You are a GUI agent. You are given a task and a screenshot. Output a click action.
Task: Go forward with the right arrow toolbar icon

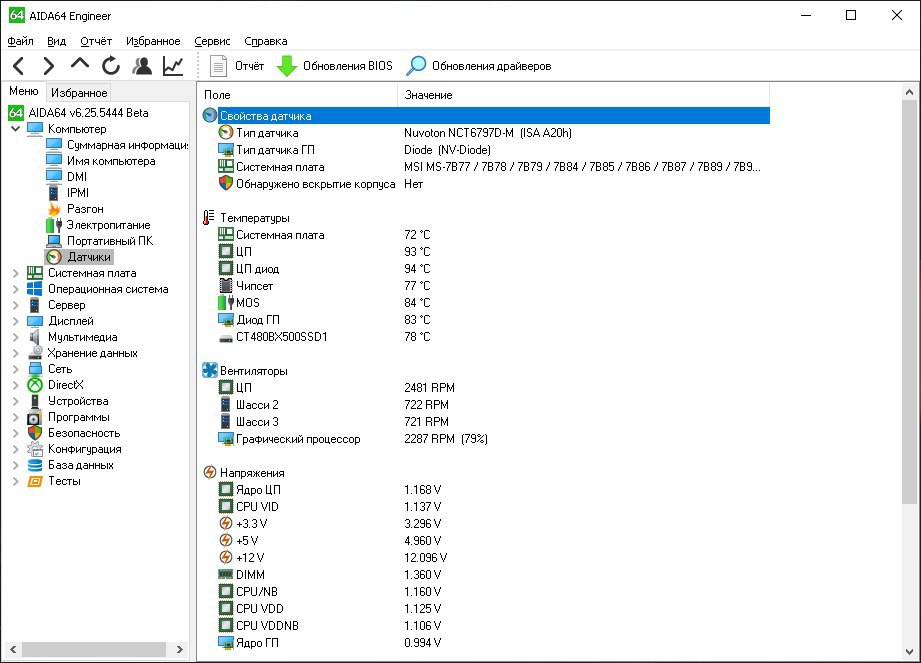click(49, 66)
